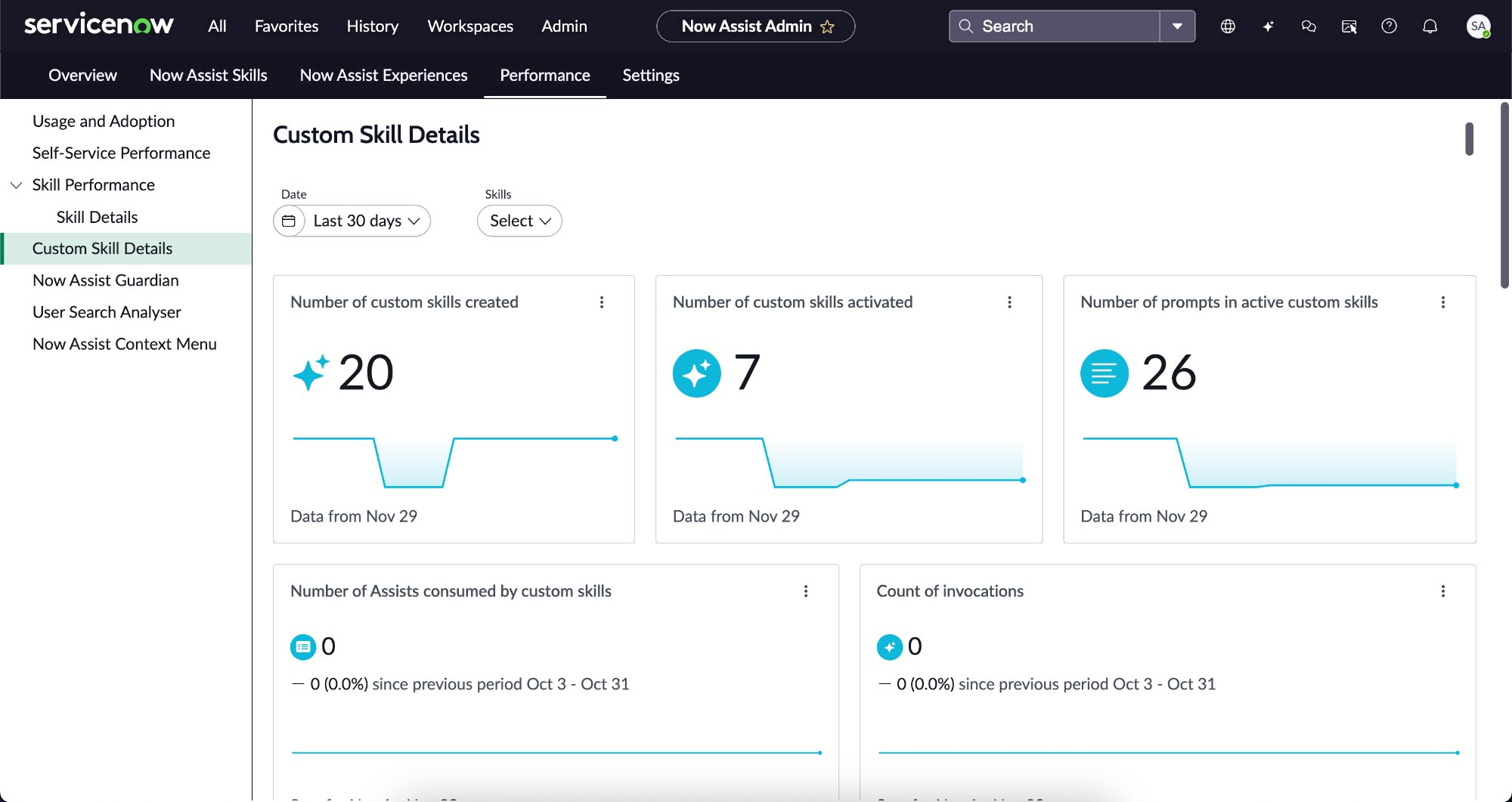Click the icon beside Assists consumed value
The image size is (1512, 802).
[303, 646]
